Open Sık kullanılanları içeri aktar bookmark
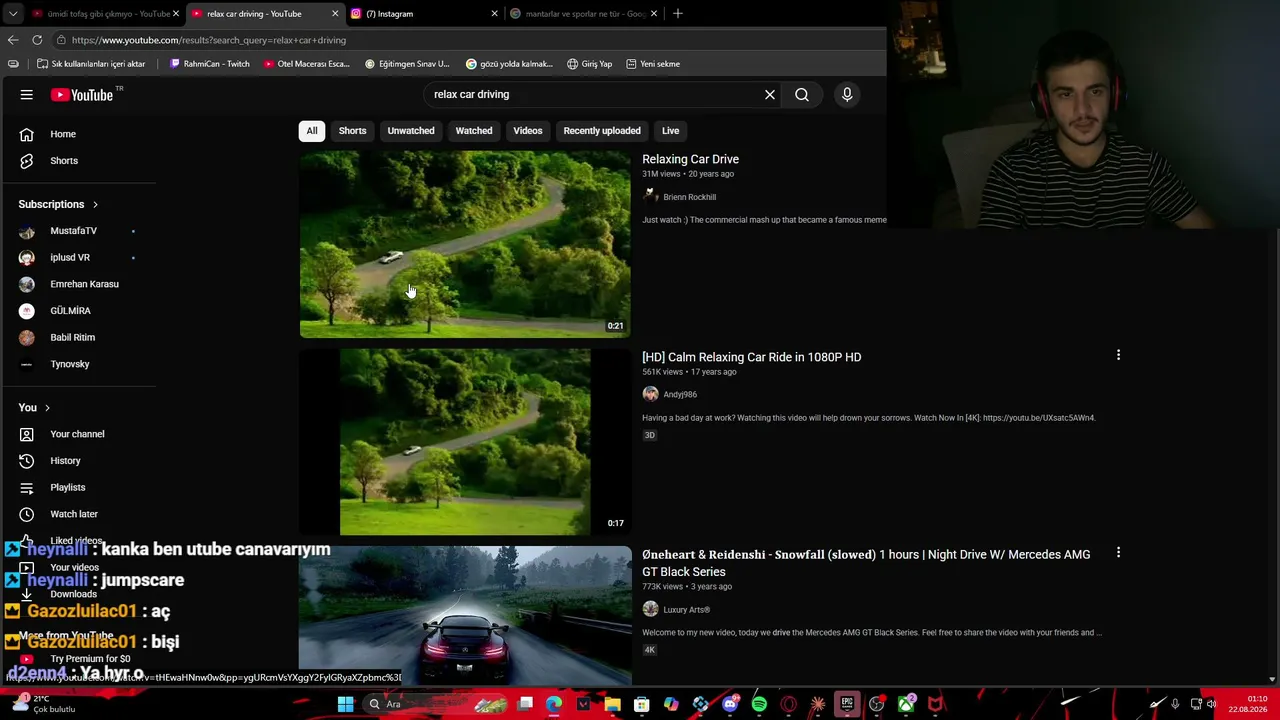 pyautogui.click(x=91, y=64)
